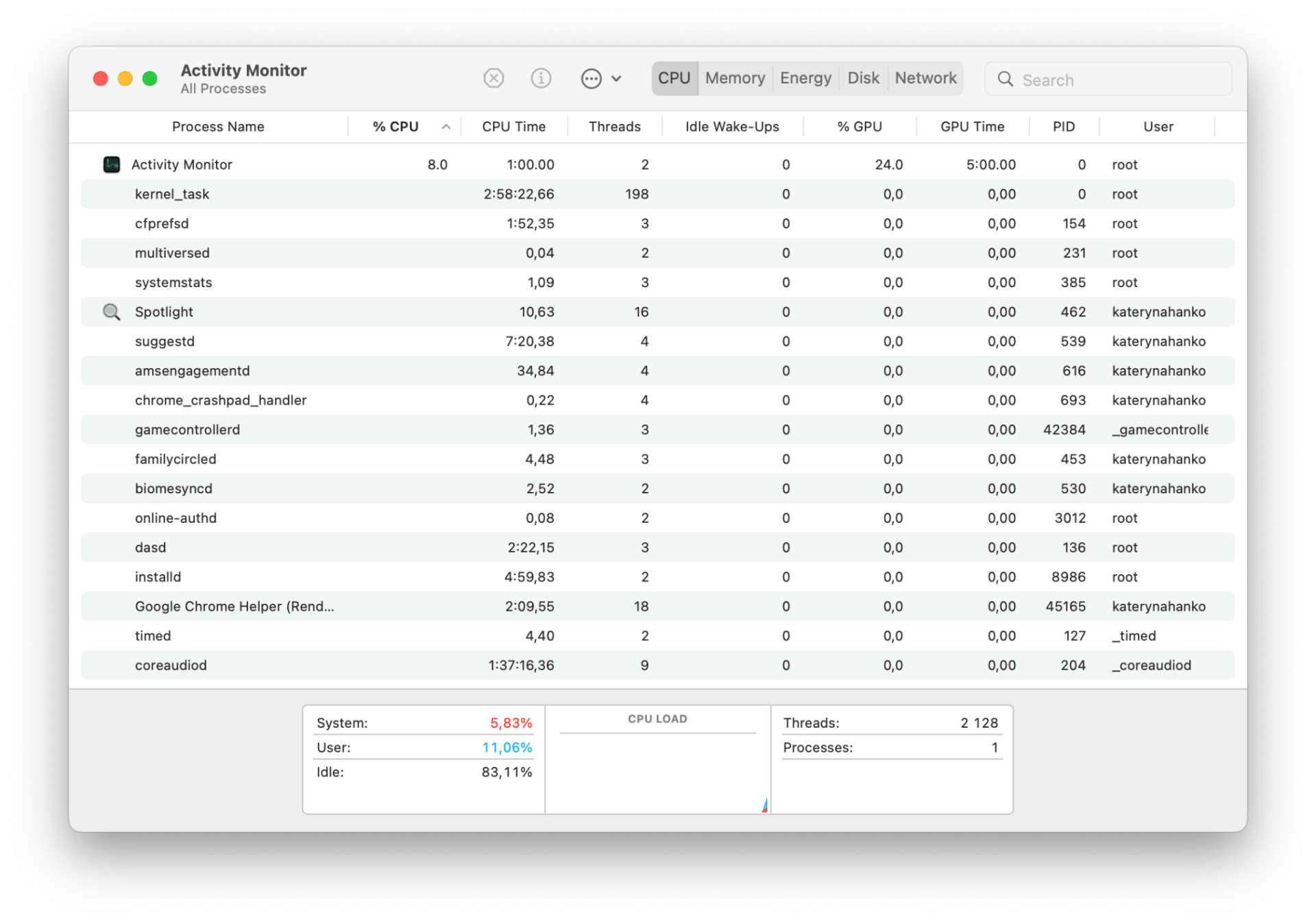Click the stop process X icon
This screenshot has width=1316, height=923.
click(493, 78)
